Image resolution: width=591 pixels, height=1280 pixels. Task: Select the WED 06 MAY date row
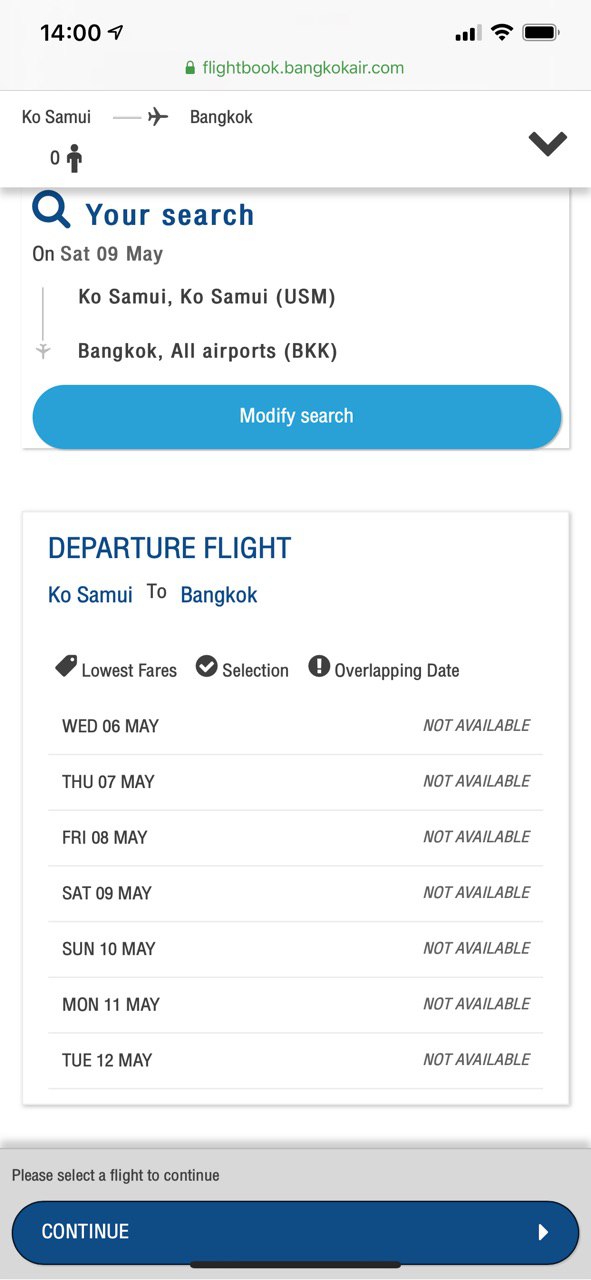tap(295, 726)
